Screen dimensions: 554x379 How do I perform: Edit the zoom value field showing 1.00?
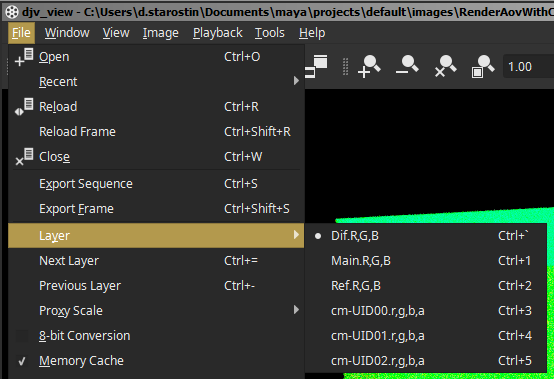529,66
